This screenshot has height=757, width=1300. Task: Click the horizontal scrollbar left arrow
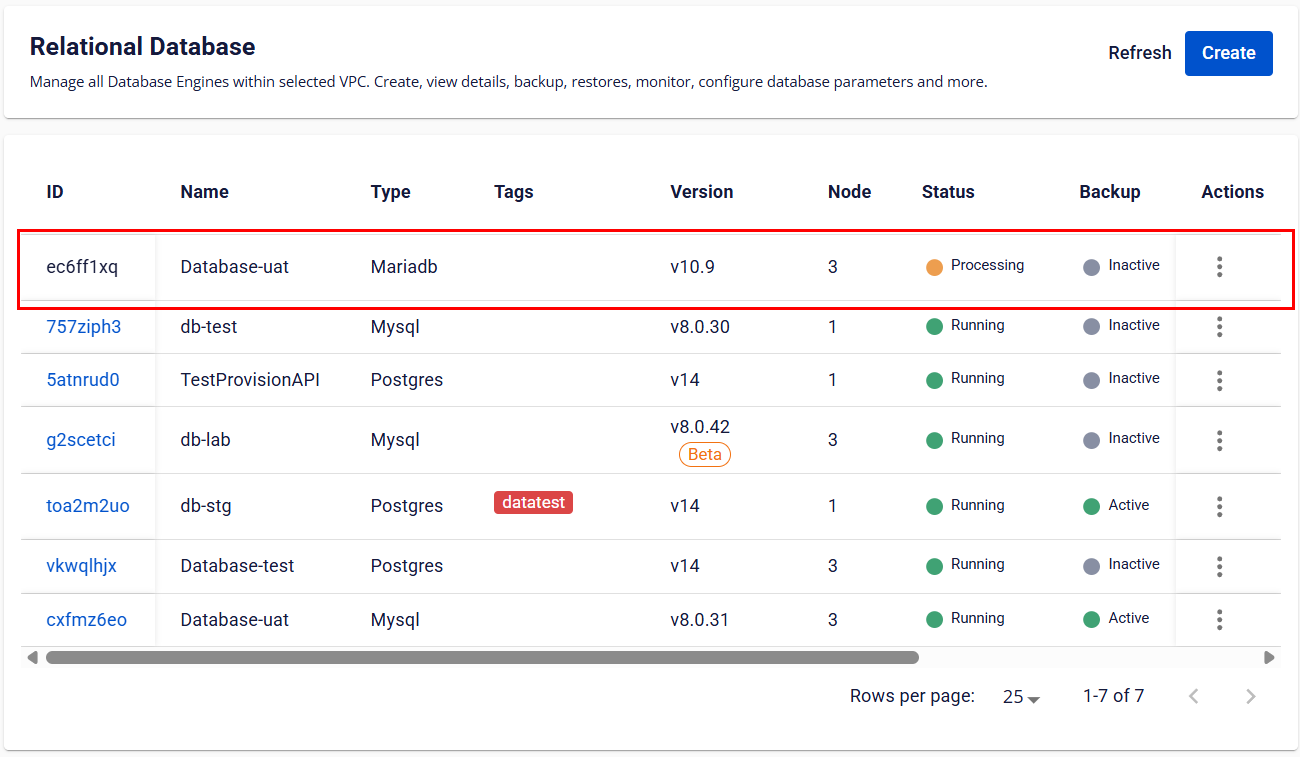(32, 658)
